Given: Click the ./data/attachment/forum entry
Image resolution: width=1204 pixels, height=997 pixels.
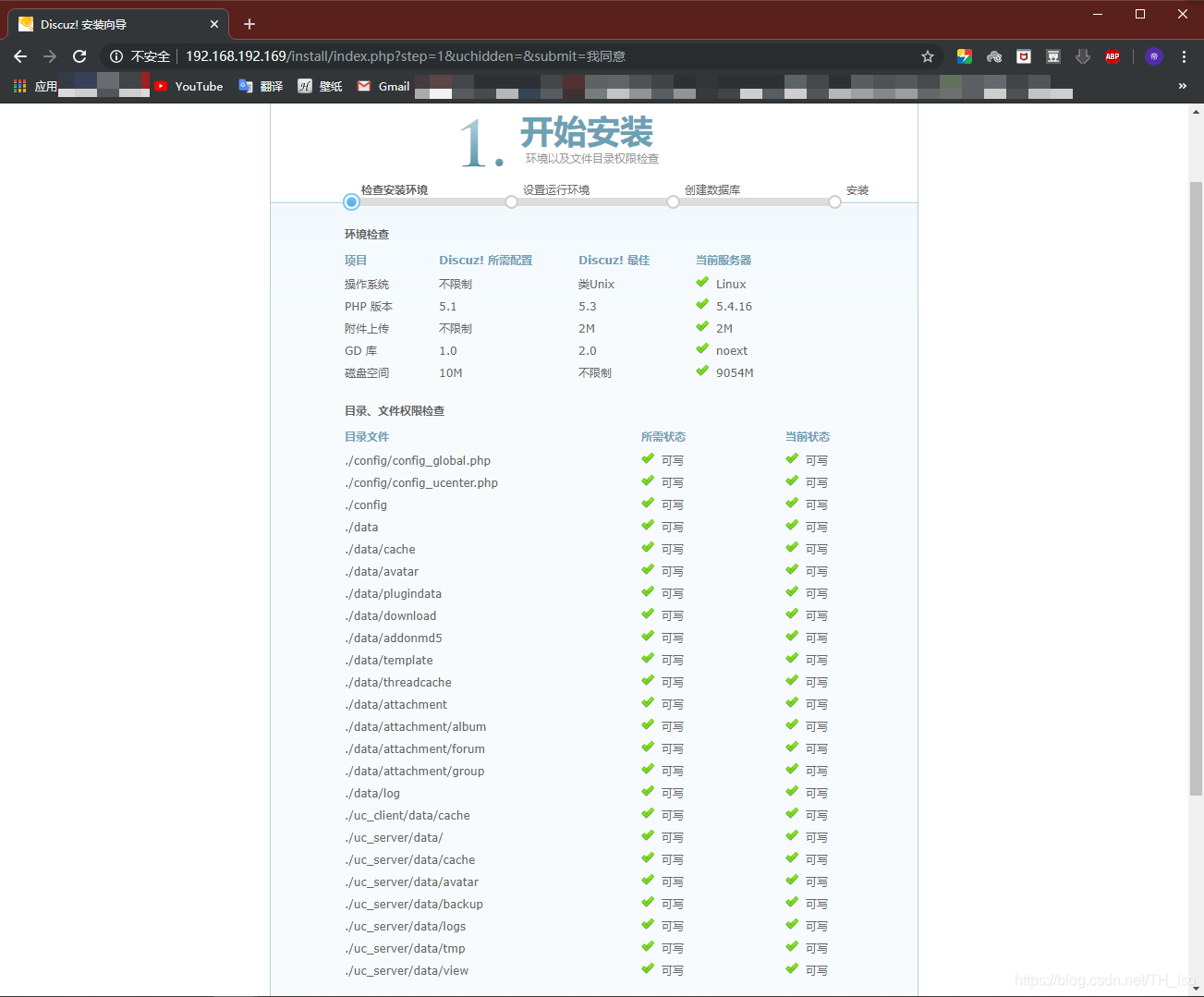Looking at the screenshot, I should click(x=415, y=749).
